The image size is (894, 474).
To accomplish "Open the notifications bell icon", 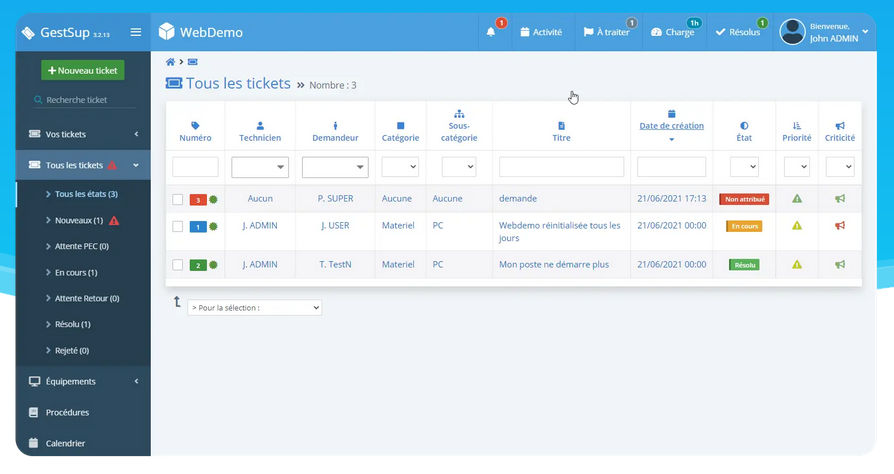I will pos(491,33).
